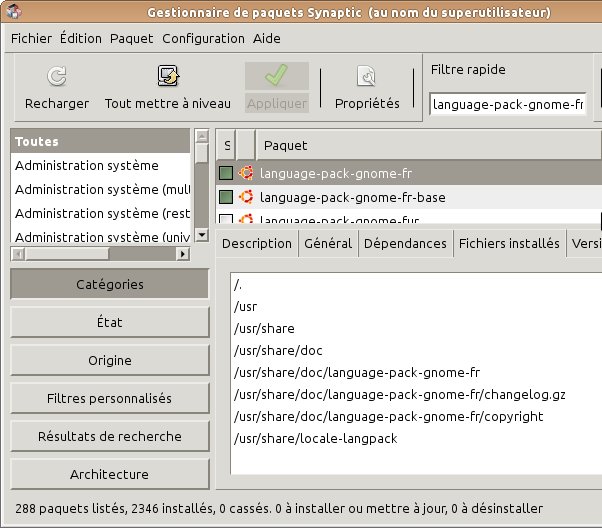Image resolution: width=602 pixels, height=528 pixels.
Task: Click the Architecture button
Action: pos(110,474)
